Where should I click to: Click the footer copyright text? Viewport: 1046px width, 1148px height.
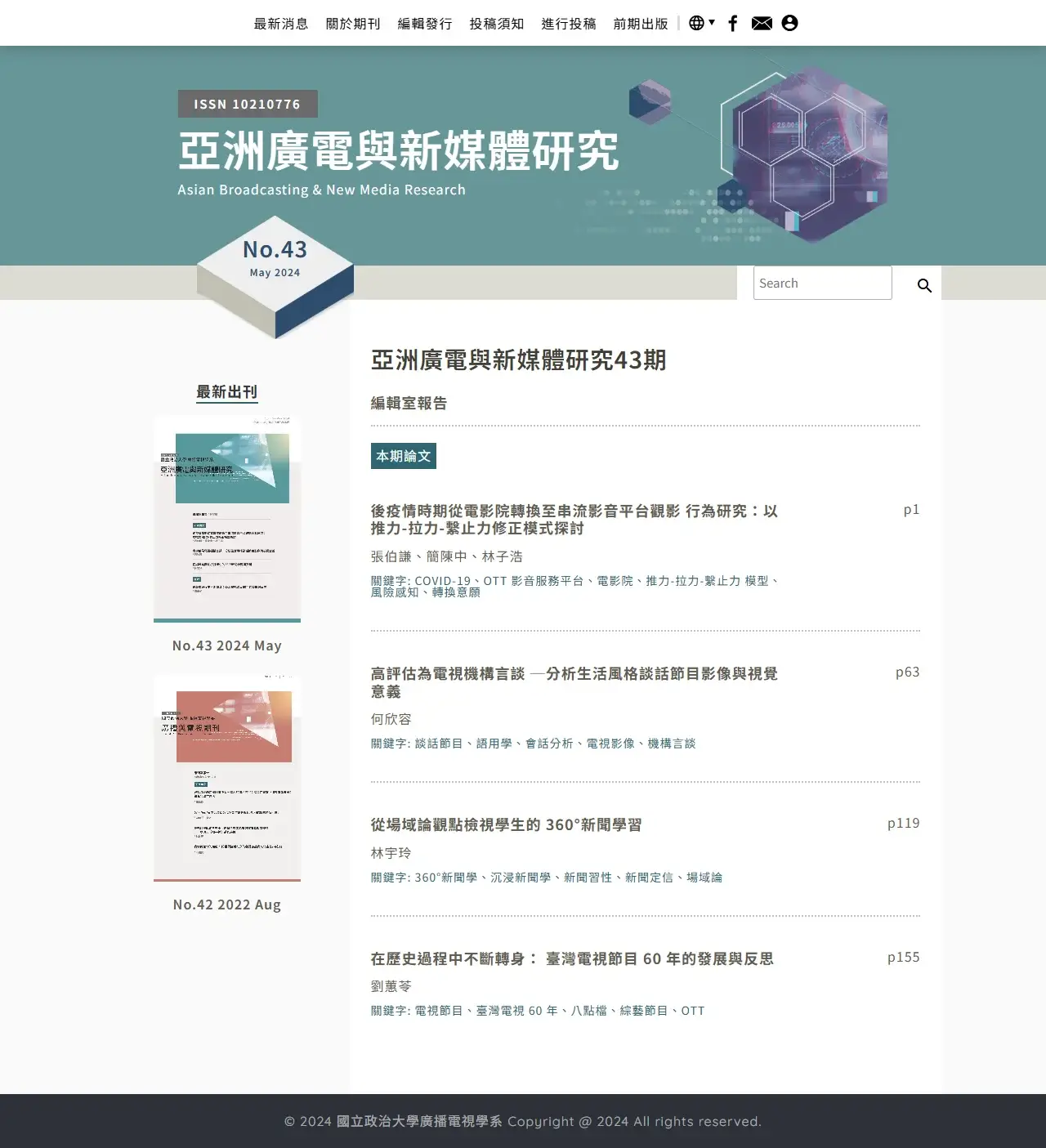[523, 1122]
